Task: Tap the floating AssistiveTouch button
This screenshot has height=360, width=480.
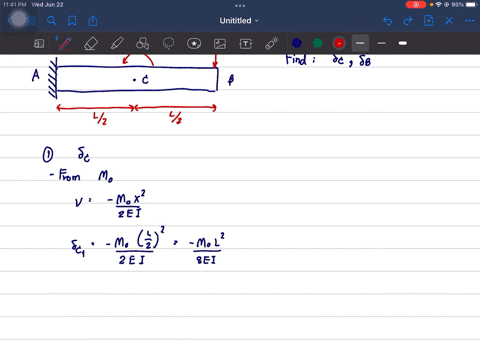Action: click(x=18, y=19)
